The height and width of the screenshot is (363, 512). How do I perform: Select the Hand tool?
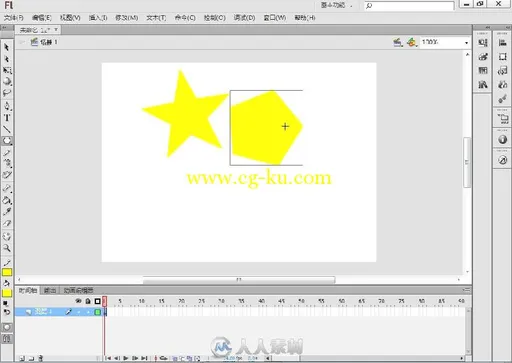pos(7,236)
